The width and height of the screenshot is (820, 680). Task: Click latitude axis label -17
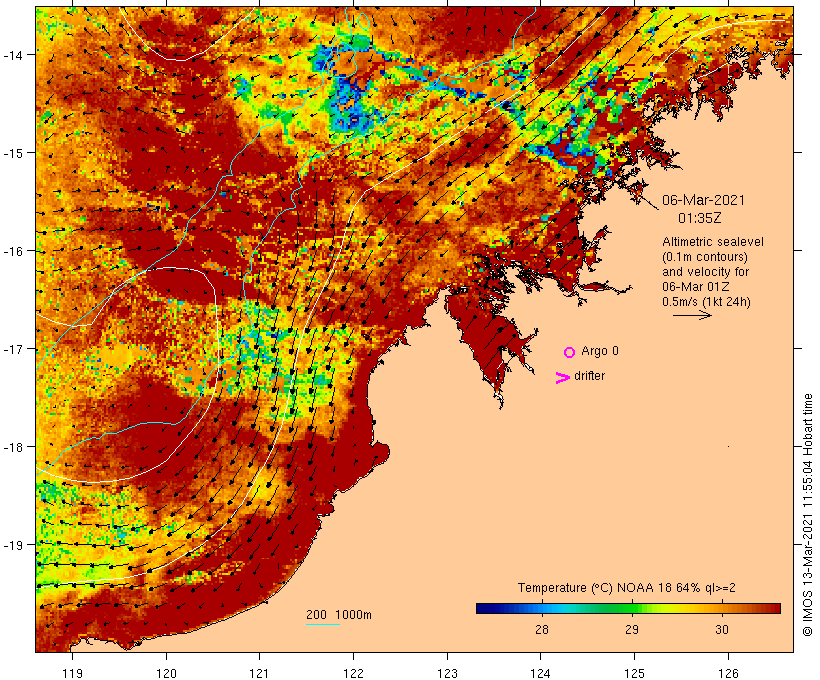pyautogui.click(x=12, y=349)
